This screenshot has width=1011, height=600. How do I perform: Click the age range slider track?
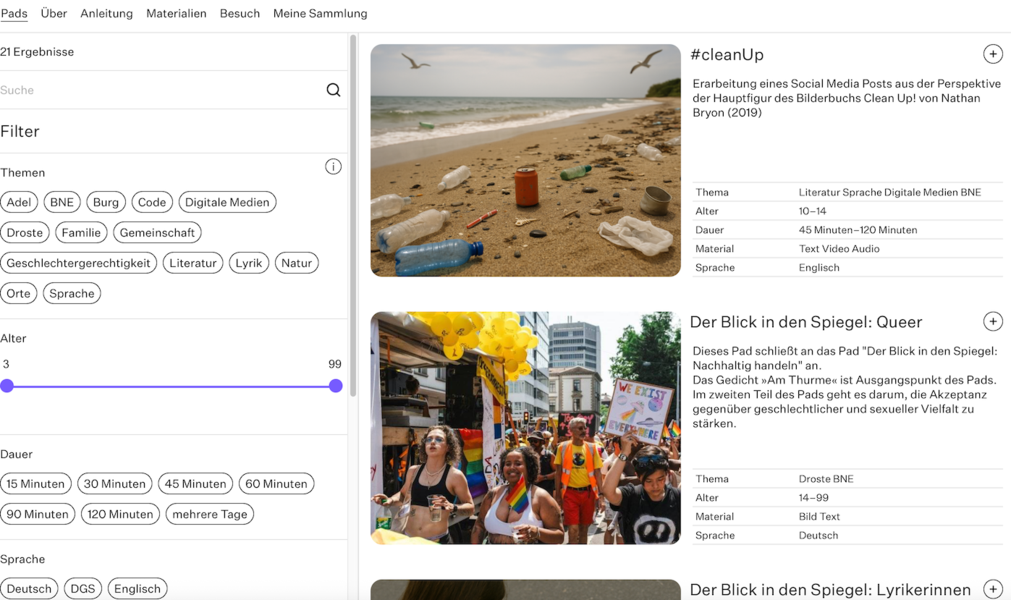coord(171,387)
